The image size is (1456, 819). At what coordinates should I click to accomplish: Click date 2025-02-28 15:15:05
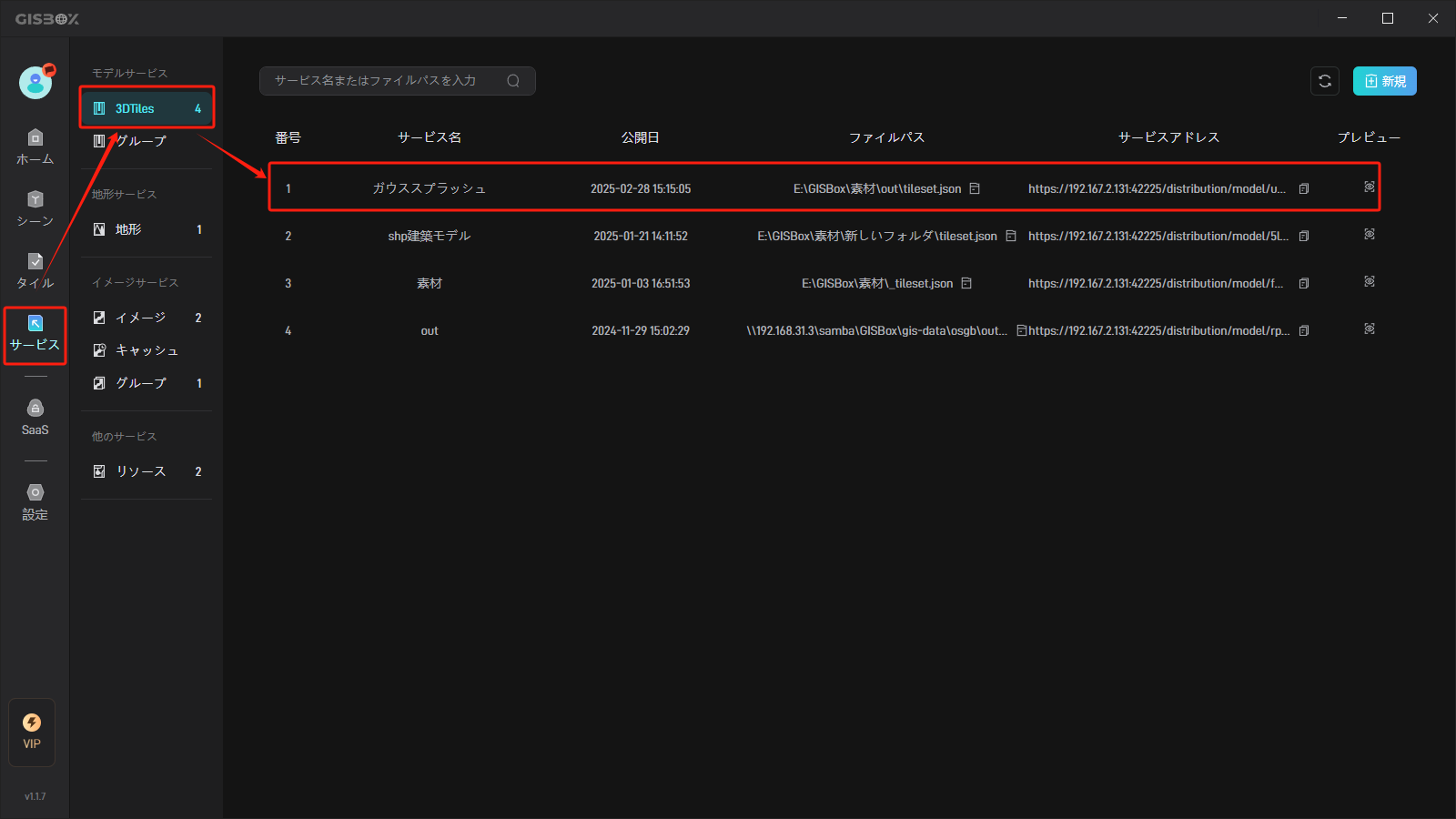point(641,188)
